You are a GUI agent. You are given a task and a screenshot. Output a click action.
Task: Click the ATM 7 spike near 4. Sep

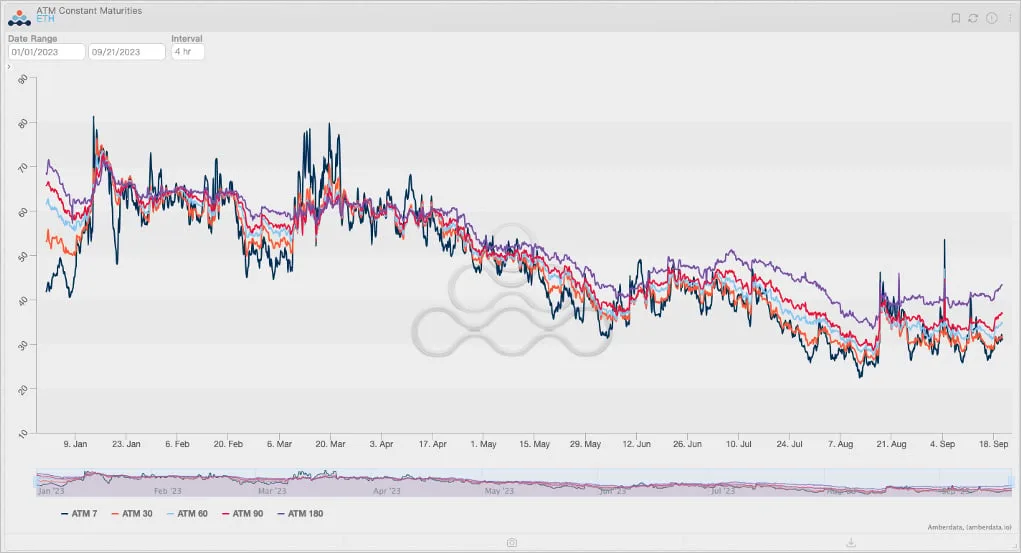[944, 241]
